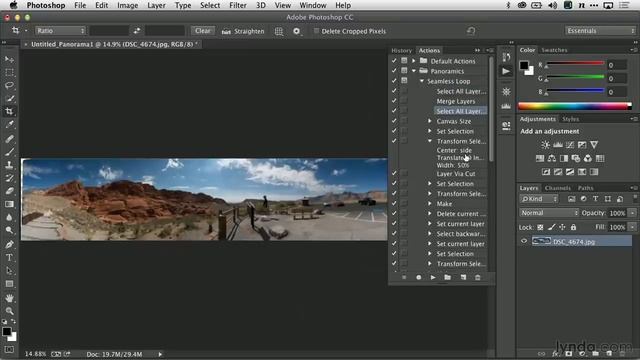
Task: Switch to the History tab
Action: click(x=402, y=50)
